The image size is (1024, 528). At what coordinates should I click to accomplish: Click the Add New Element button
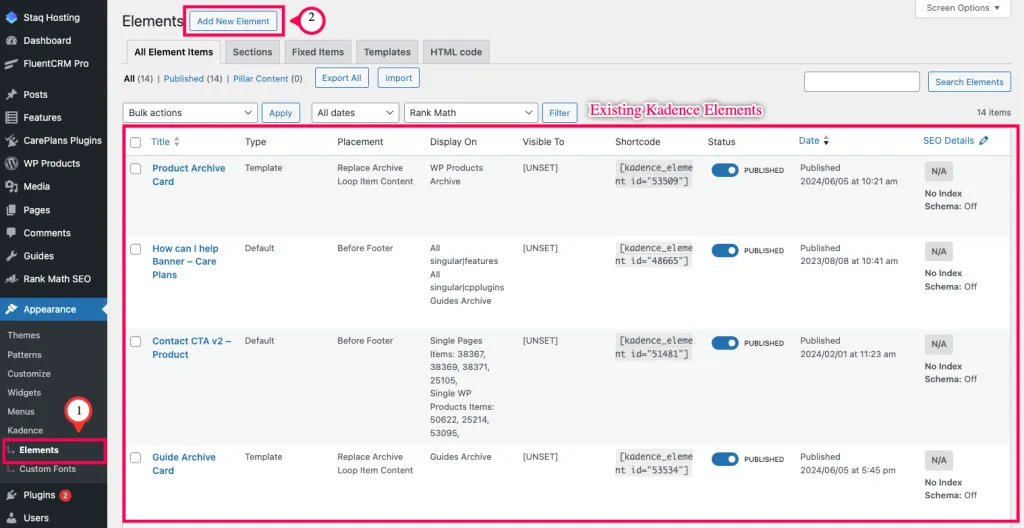tap(233, 22)
